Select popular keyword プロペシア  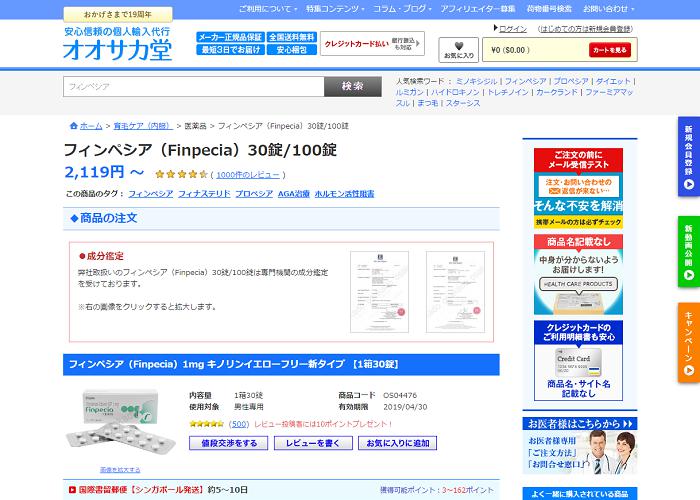571,81
